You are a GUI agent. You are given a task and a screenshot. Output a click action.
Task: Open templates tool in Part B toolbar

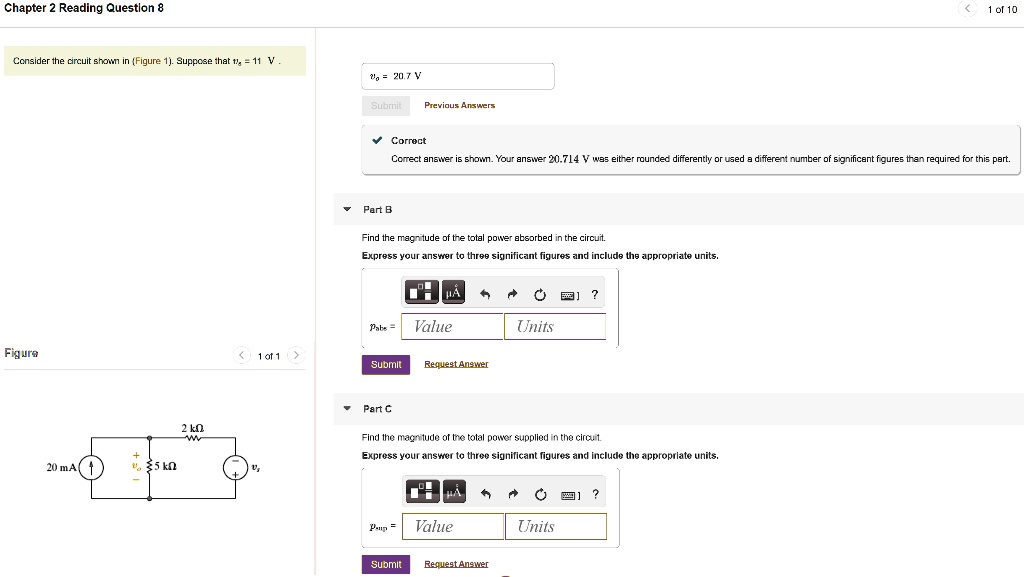tap(422, 292)
